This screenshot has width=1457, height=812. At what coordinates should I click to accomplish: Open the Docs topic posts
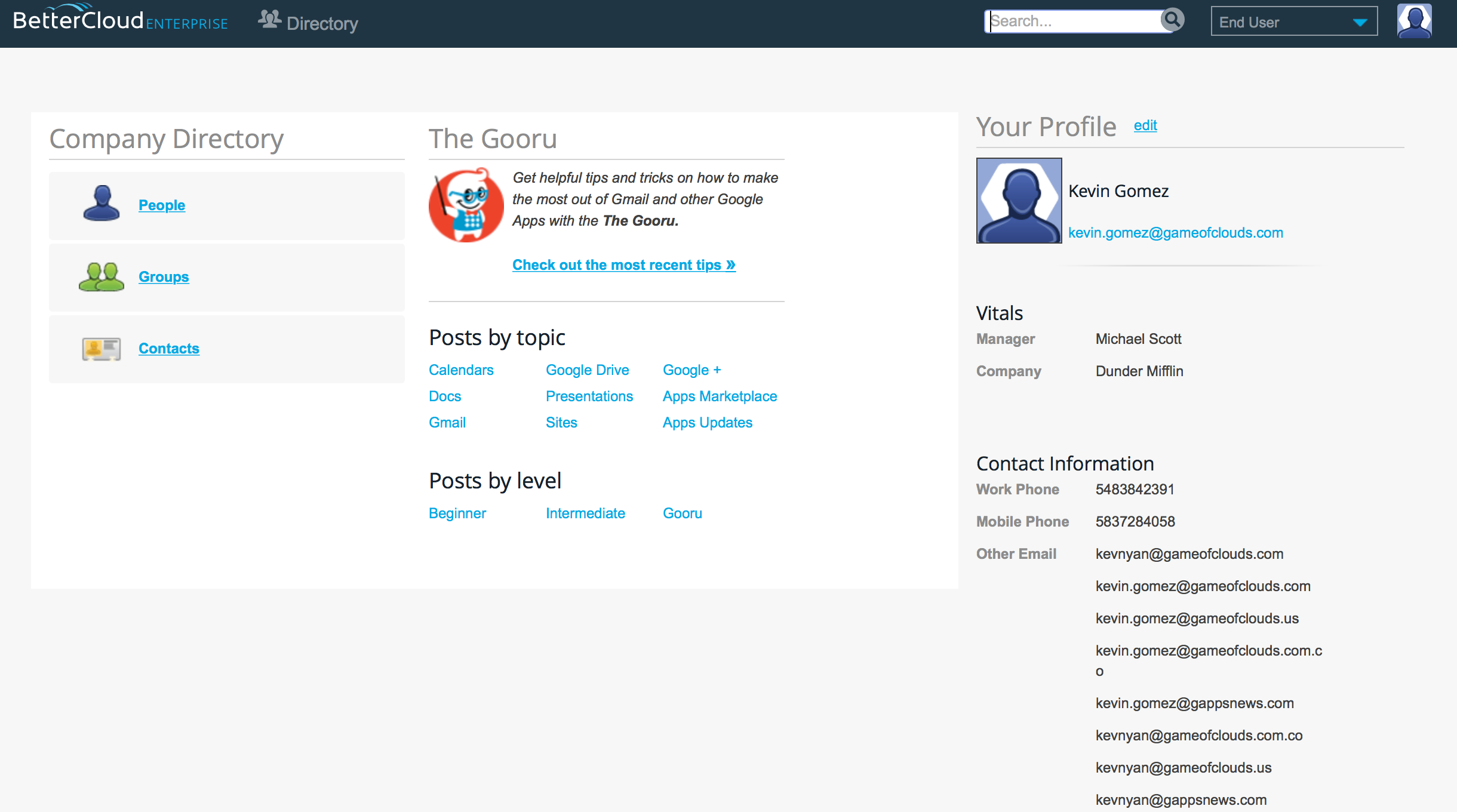[445, 396]
